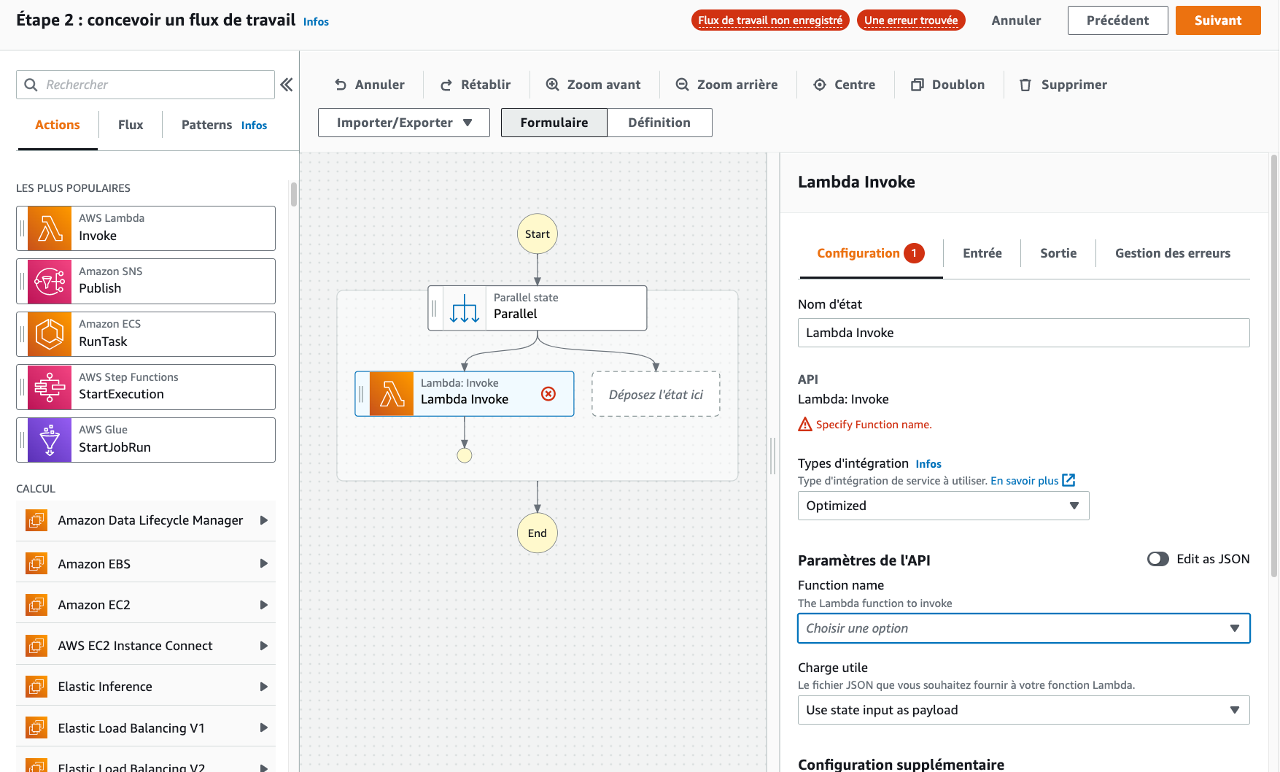Open the Importer/Exporter dropdown

[404, 123]
